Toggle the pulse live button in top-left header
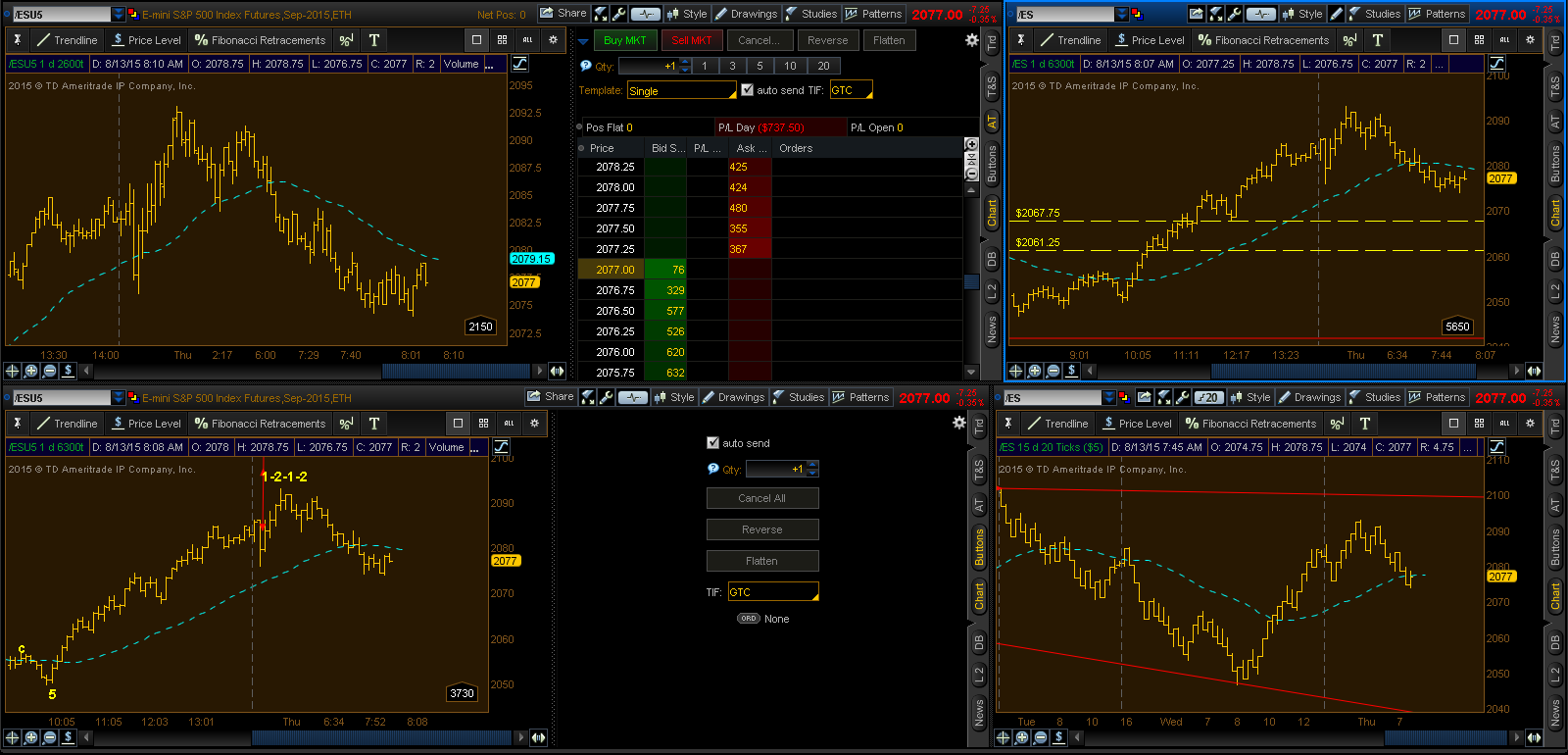The width and height of the screenshot is (1568, 755). (x=646, y=14)
